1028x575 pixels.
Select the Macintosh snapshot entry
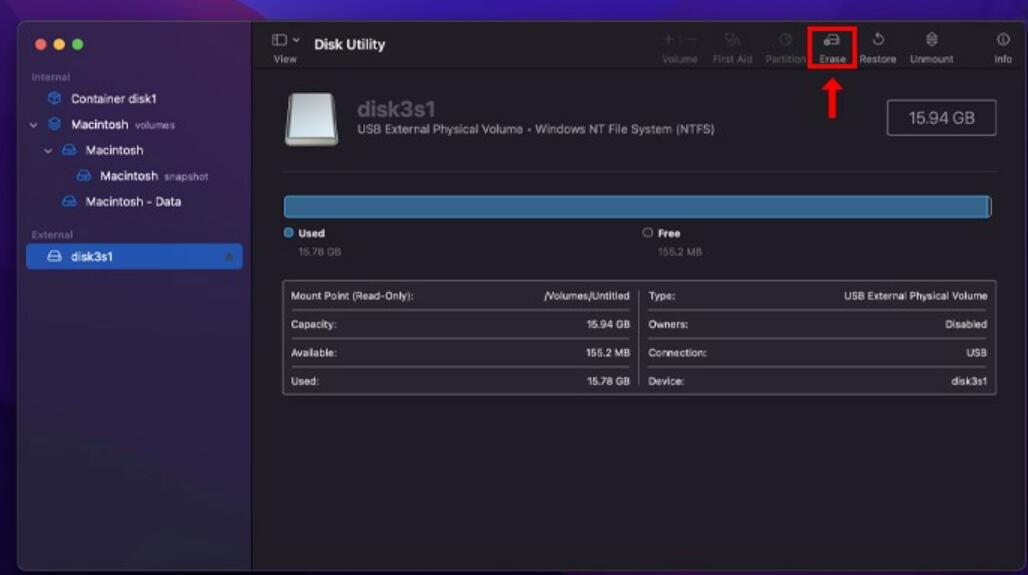tap(129, 176)
